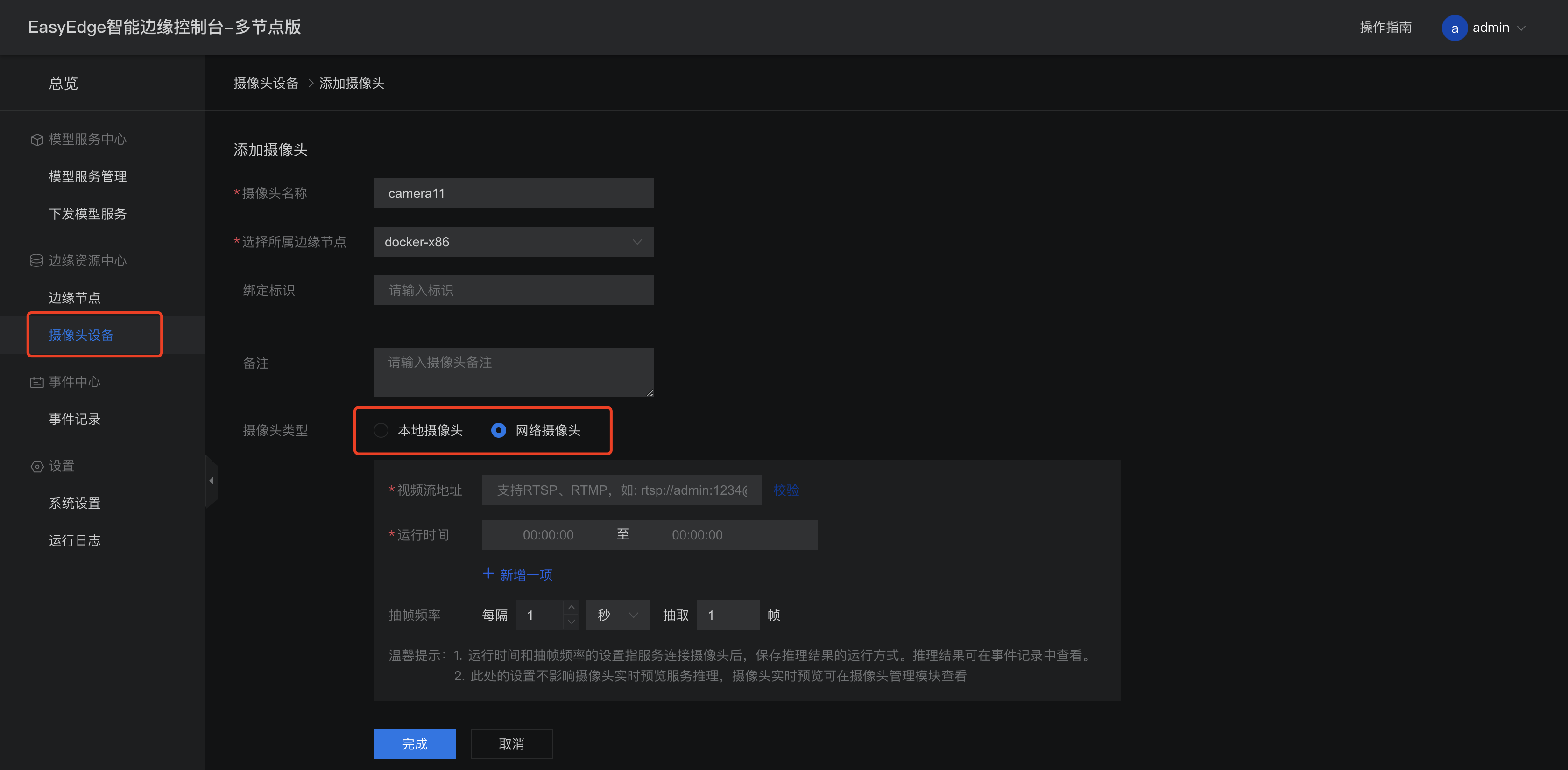Viewport: 1568px width, 770px height.
Task: Click the plus icon beside 新增一项
Action: 488,574
